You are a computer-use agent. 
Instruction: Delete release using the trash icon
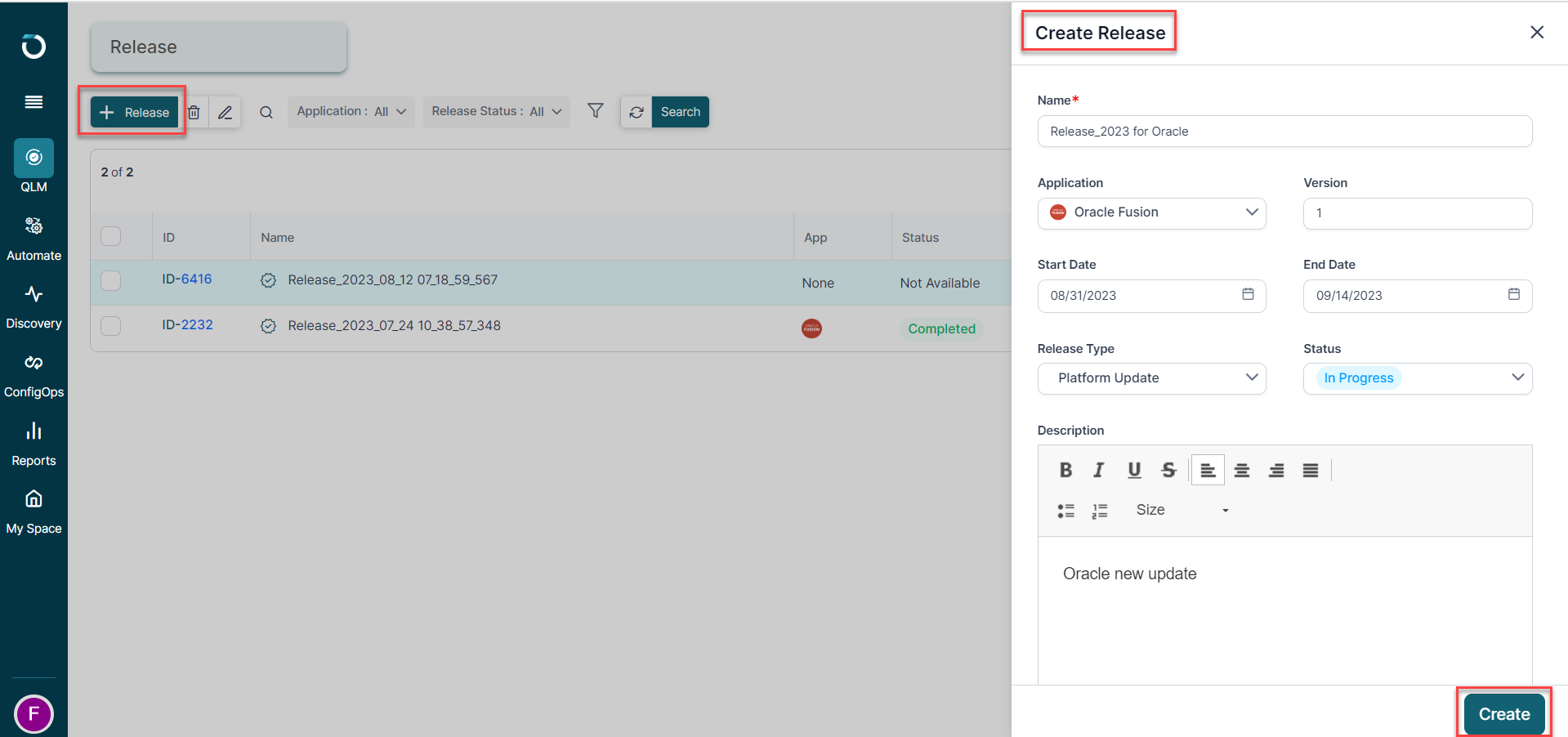(x=194, y=112)
